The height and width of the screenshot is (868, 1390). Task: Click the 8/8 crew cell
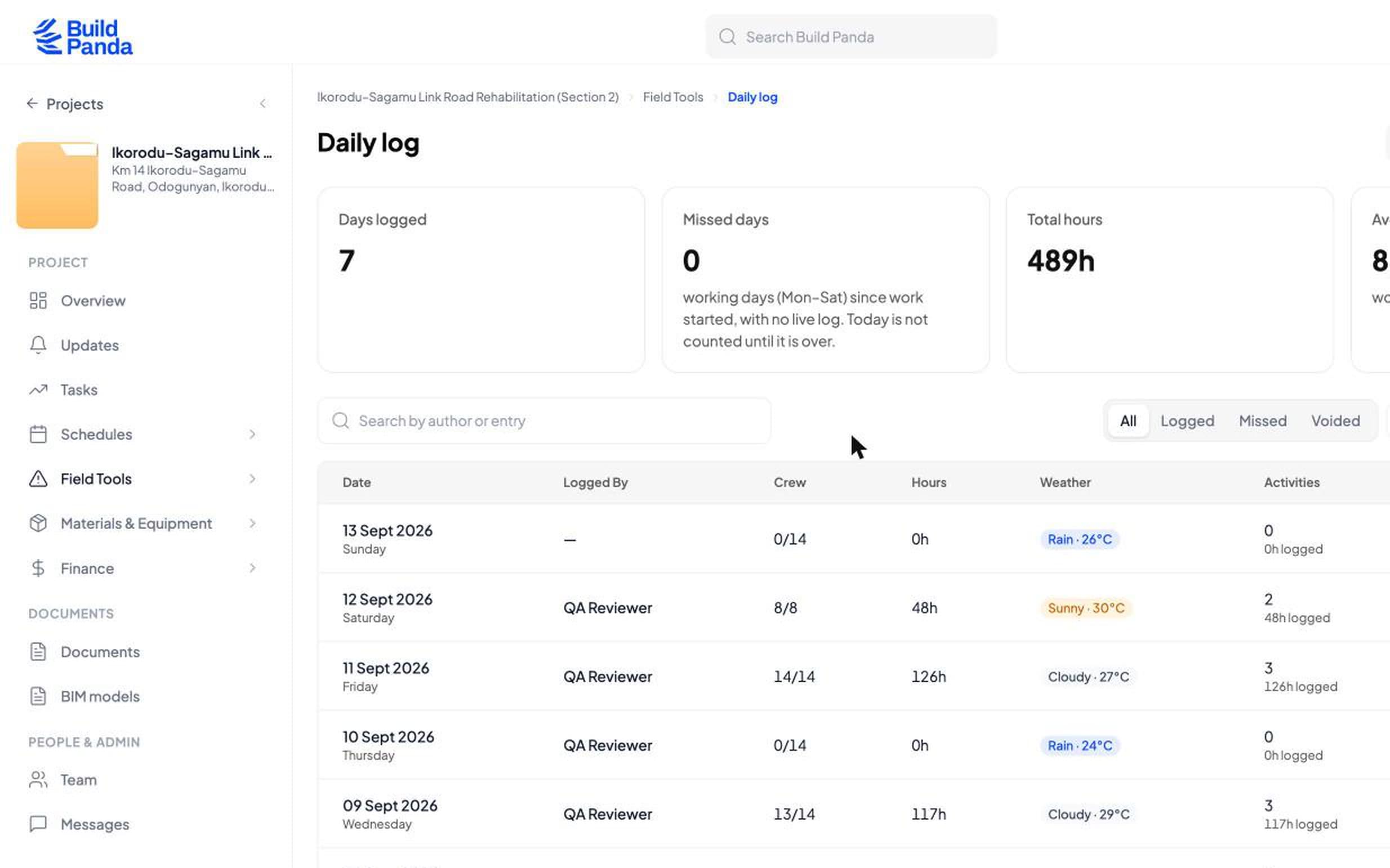[785, 608]
